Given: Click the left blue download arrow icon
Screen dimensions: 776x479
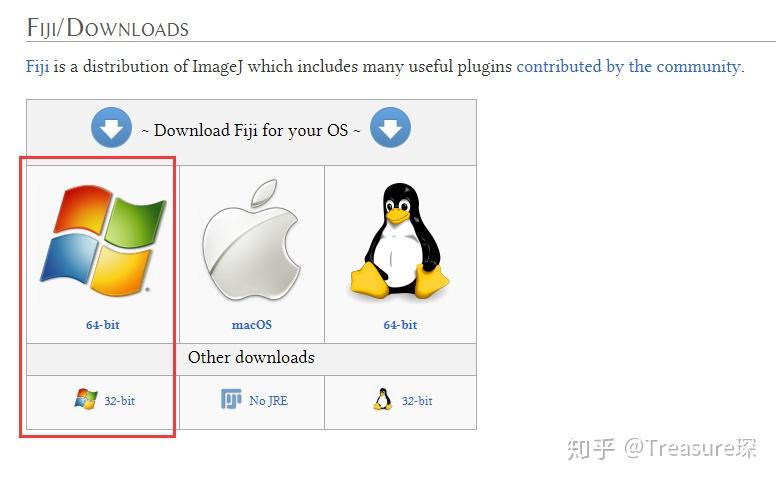Looking at the screenshot, I should point(111,128).
